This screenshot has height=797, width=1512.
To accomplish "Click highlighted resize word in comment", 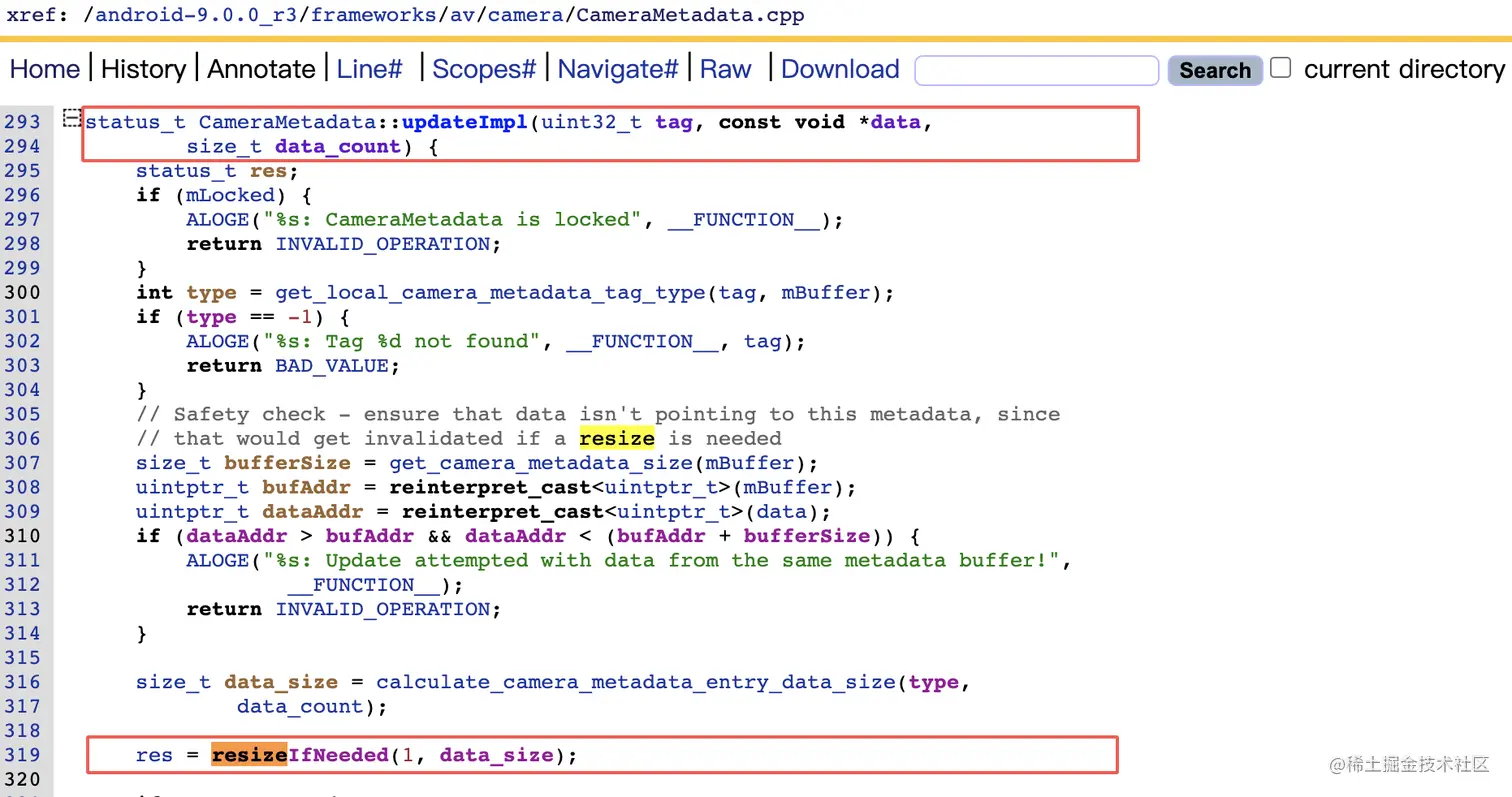I will [x=617, y=438].
